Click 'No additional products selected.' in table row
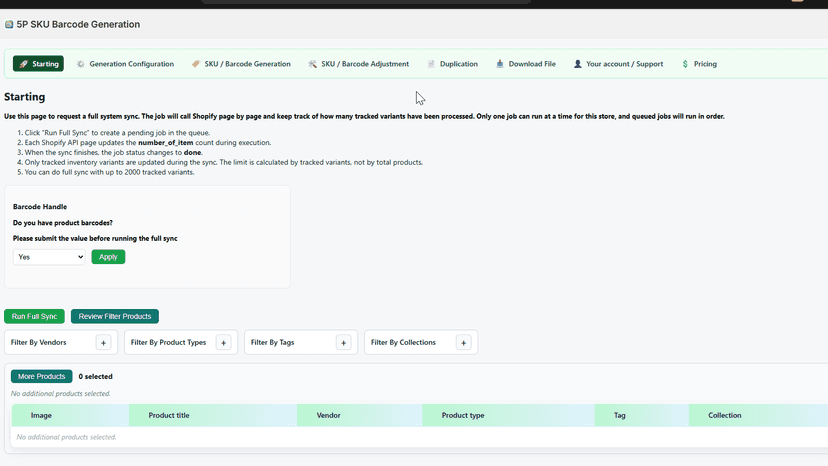 (x=67, y=437)
